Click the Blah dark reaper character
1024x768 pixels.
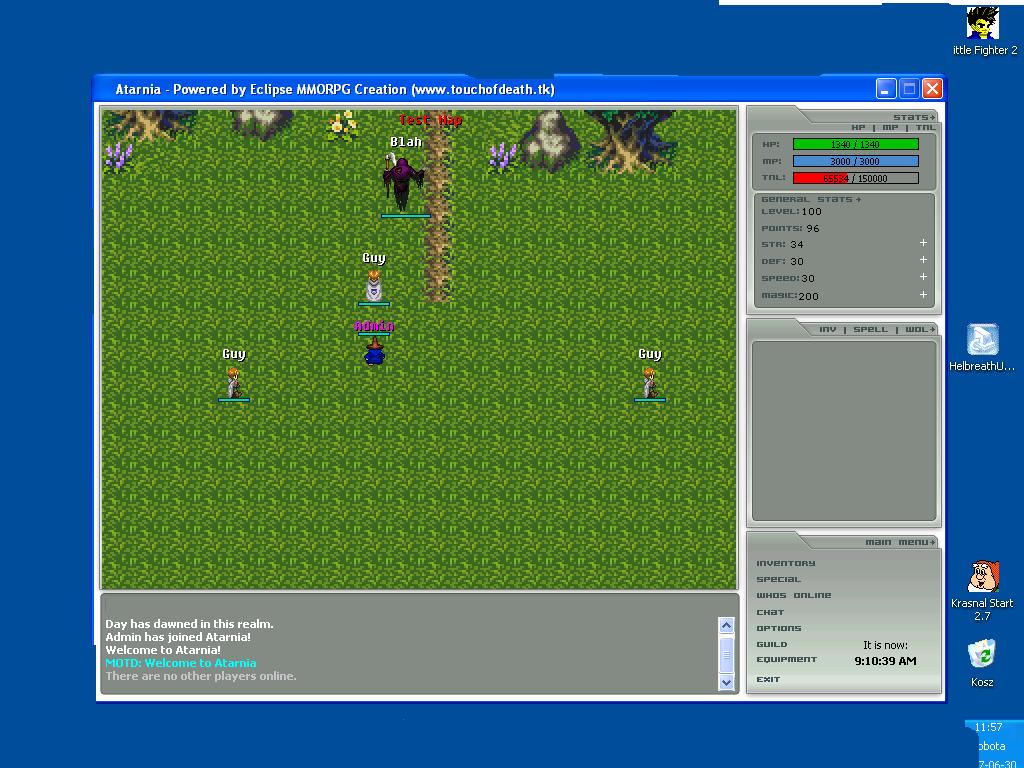(404, 182)
